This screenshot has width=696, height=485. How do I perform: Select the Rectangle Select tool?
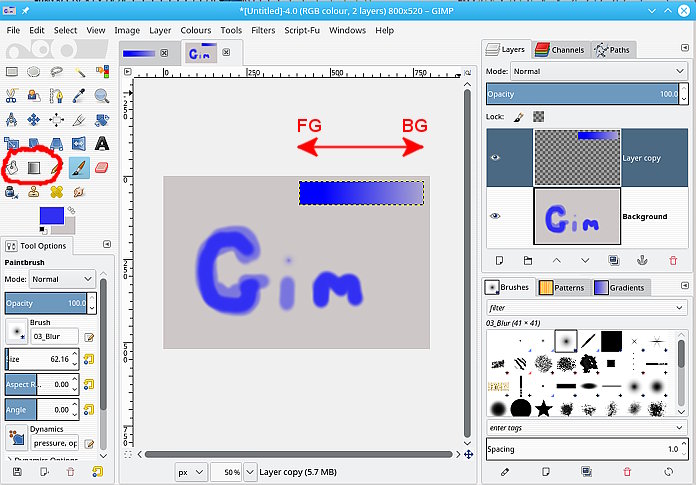tap(12, 71)
